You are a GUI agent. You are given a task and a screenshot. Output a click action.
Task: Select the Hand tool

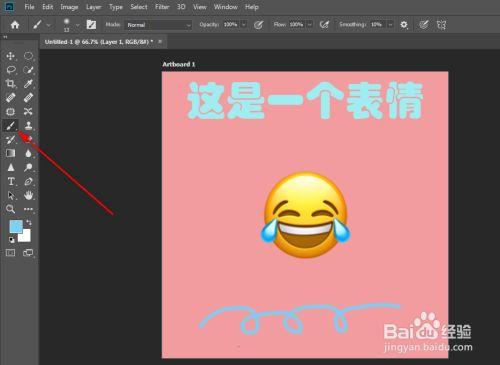point(28,195)
